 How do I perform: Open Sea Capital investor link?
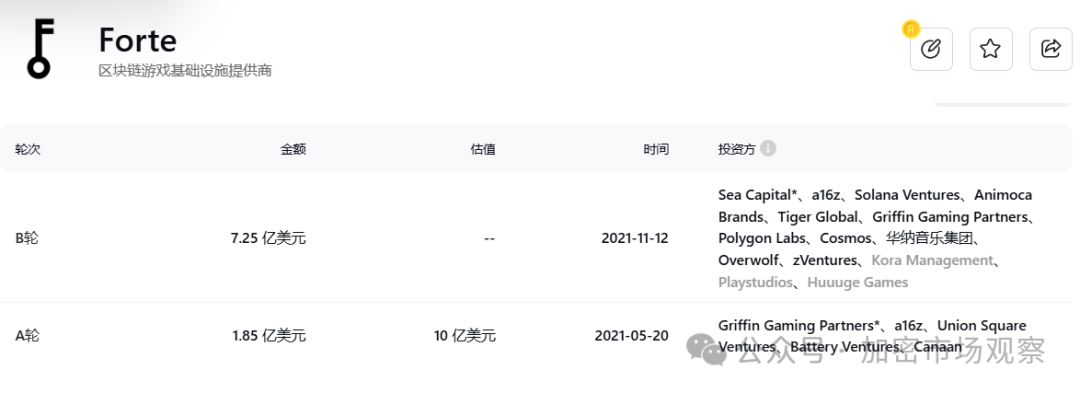click(x=757, y=195)
